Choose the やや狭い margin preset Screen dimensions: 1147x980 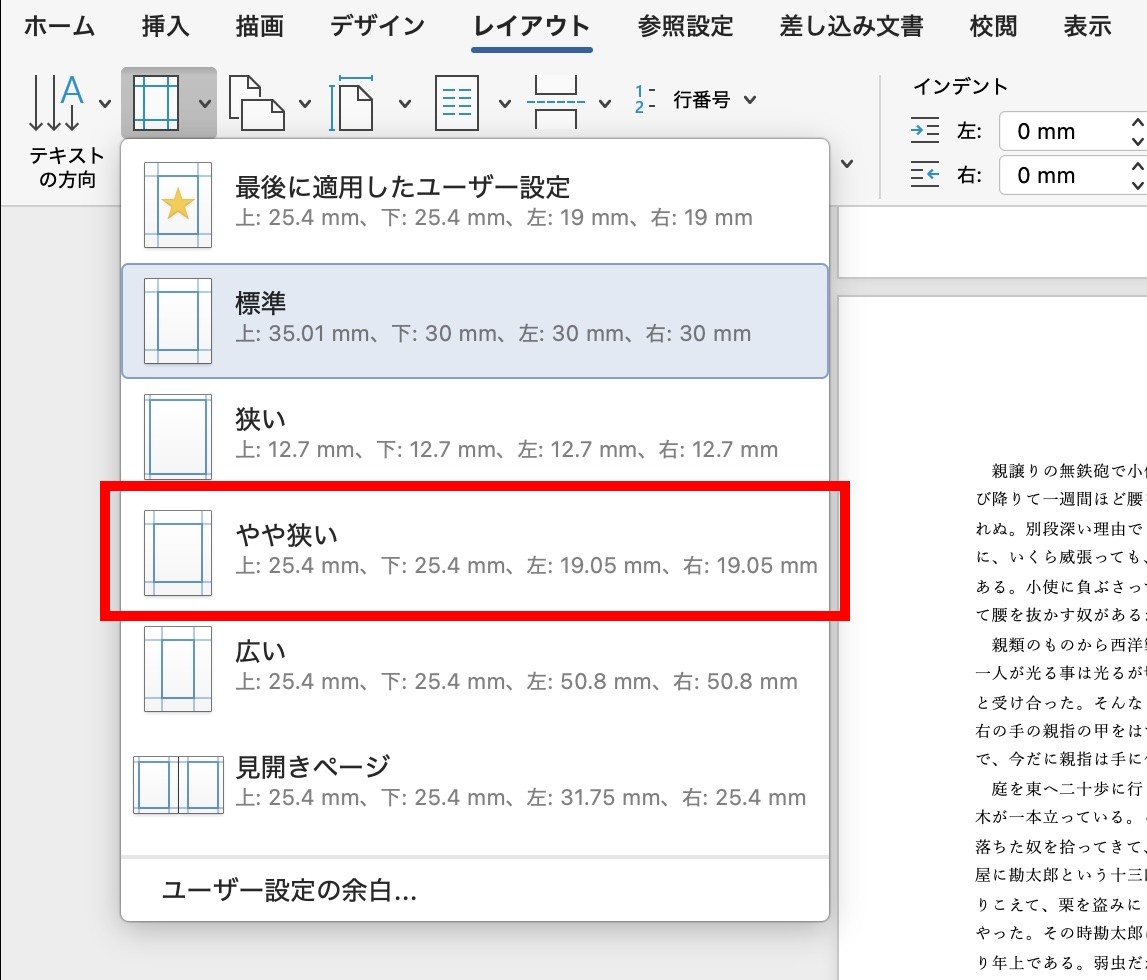point(475,552)
